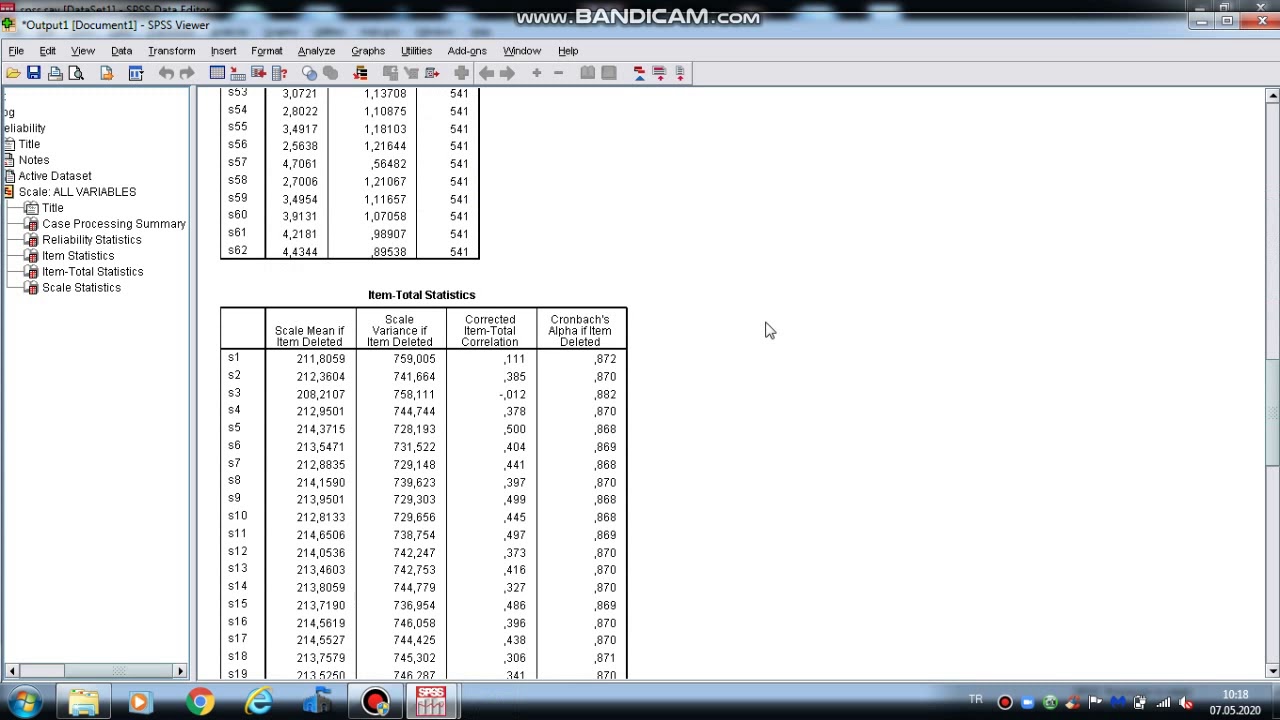
Task: Click the output pane scroll-up arrow
Action: 1272,96
